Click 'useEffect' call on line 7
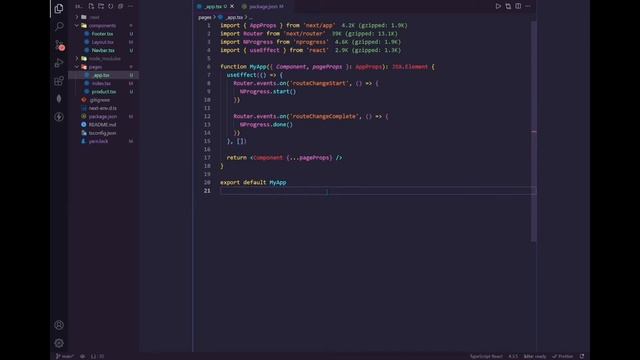This screenshot has width=640, height=360. [241, 75]
